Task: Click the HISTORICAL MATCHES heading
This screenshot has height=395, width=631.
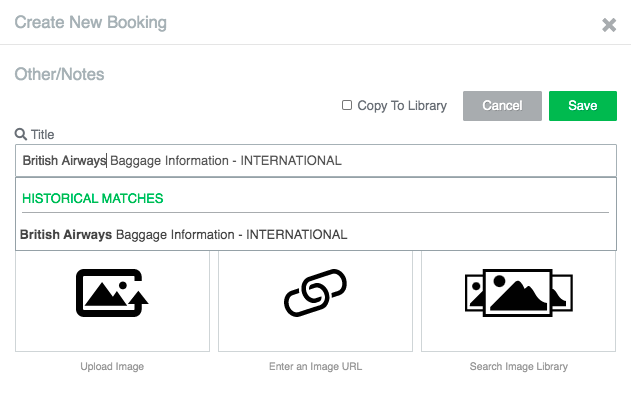Action: click(x=93, y=198)
